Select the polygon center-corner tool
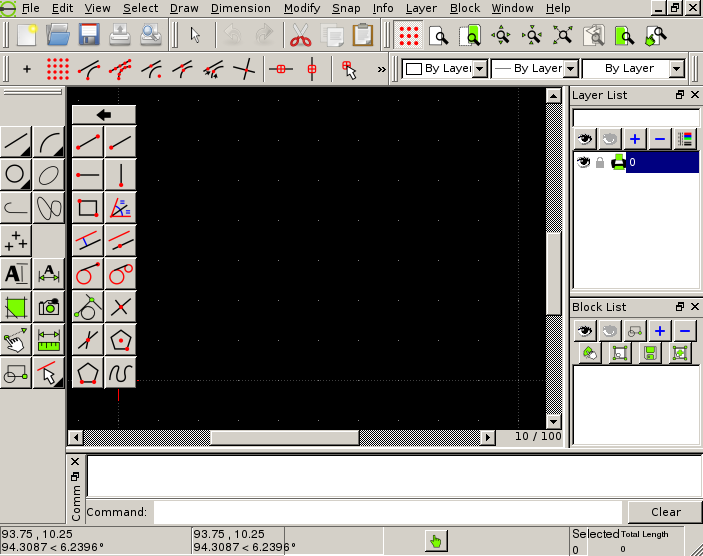 [121, 340]
